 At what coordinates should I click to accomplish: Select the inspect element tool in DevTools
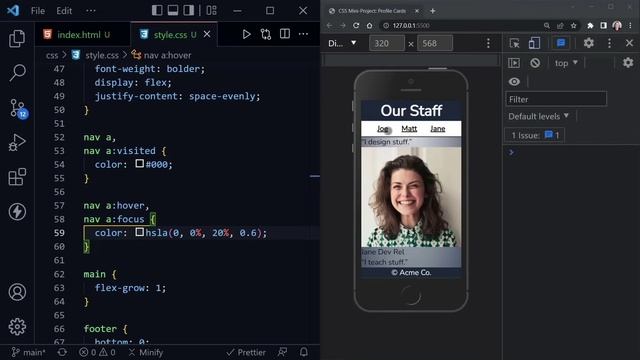515,43
